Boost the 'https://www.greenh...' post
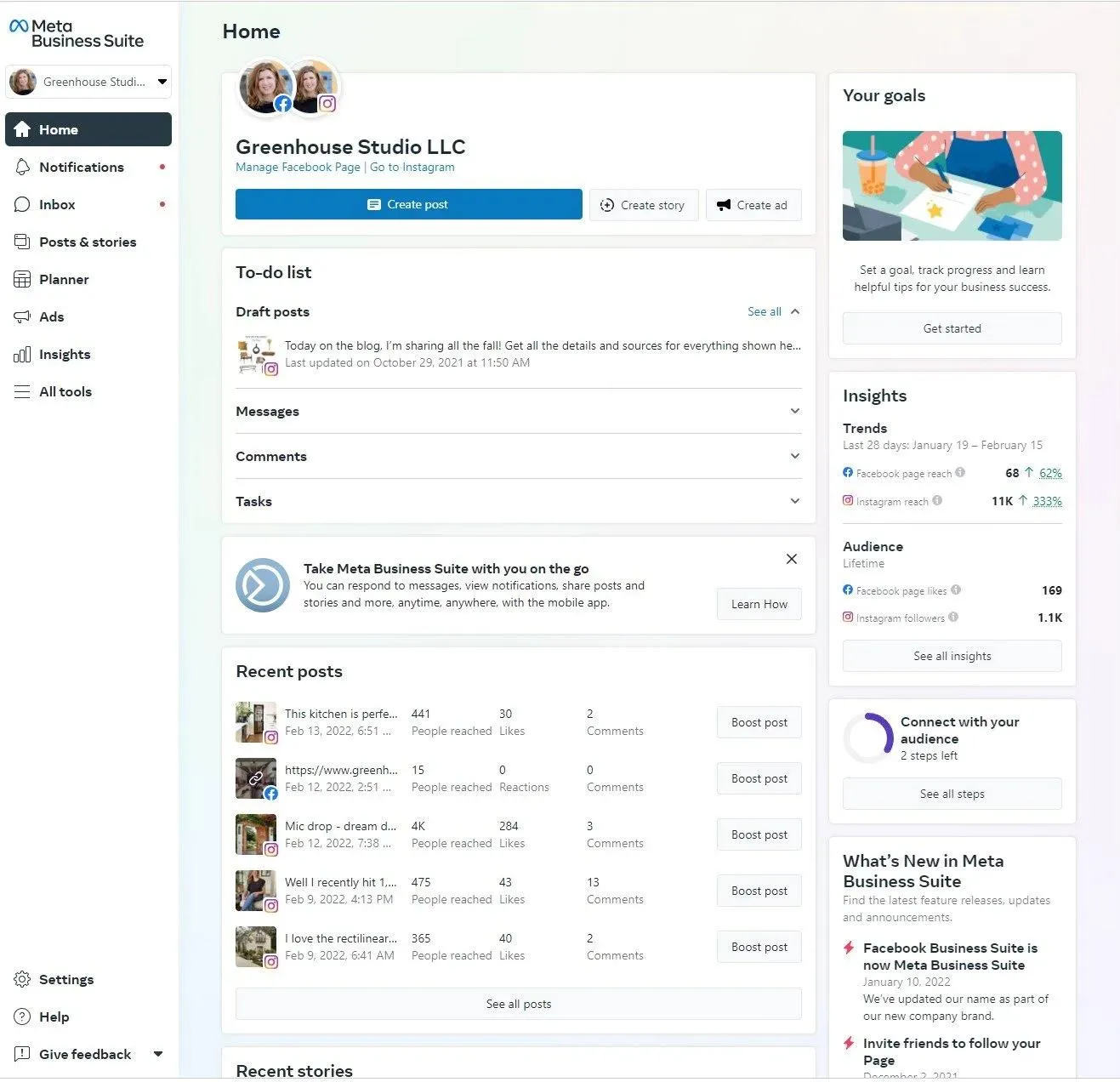The height and width of the screenshot is (1082, 1120). (x=759, y=778)
